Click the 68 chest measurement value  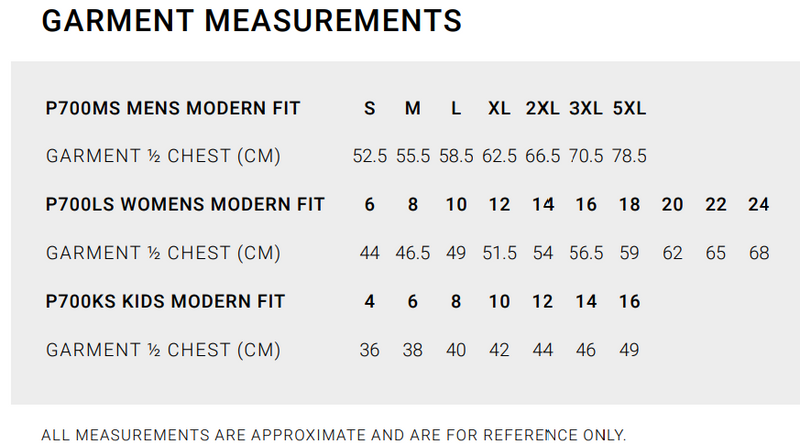[759, 253]
